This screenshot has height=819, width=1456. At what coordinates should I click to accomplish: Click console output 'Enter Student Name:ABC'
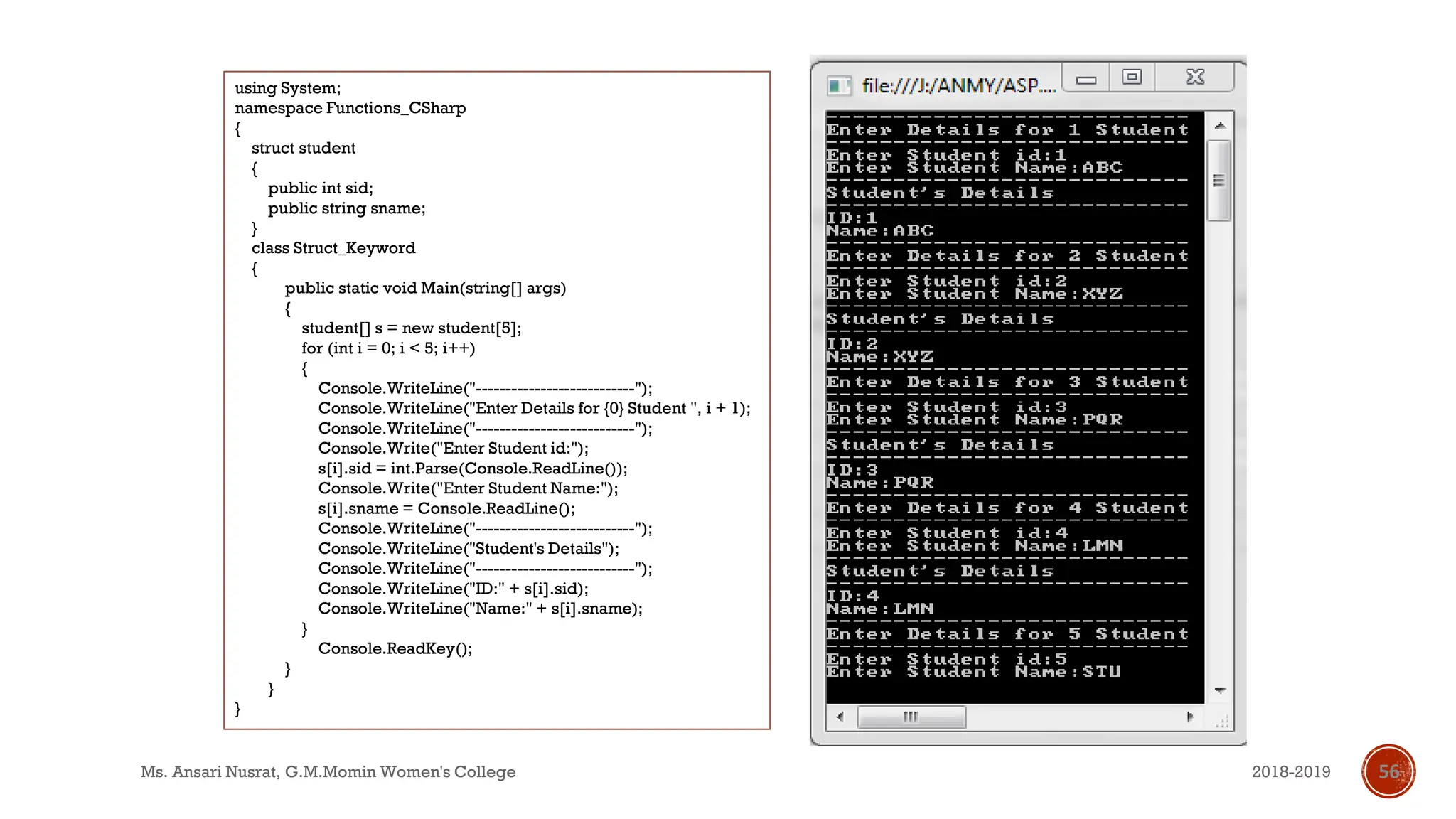975,168
